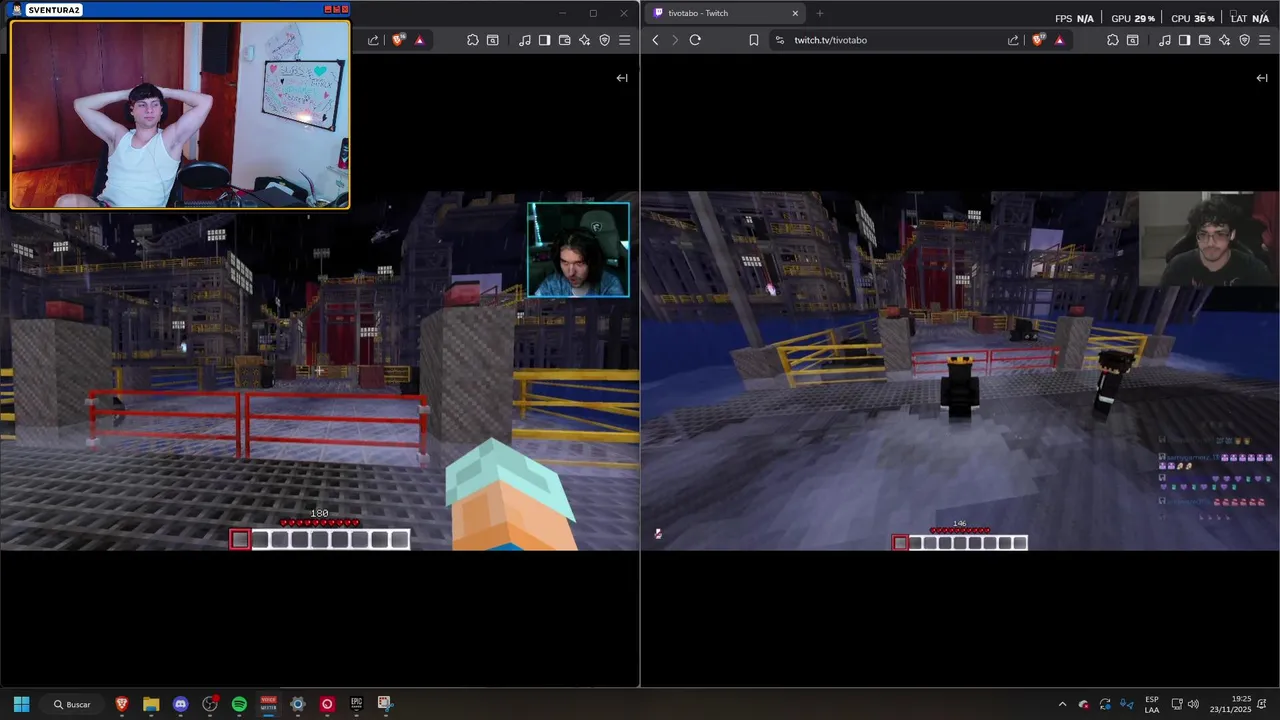The height and width of the screenshot is (720, 1280).
Task: Collapse the chat arrow in left Twitch stream
Action: click(x=622, y=78)
